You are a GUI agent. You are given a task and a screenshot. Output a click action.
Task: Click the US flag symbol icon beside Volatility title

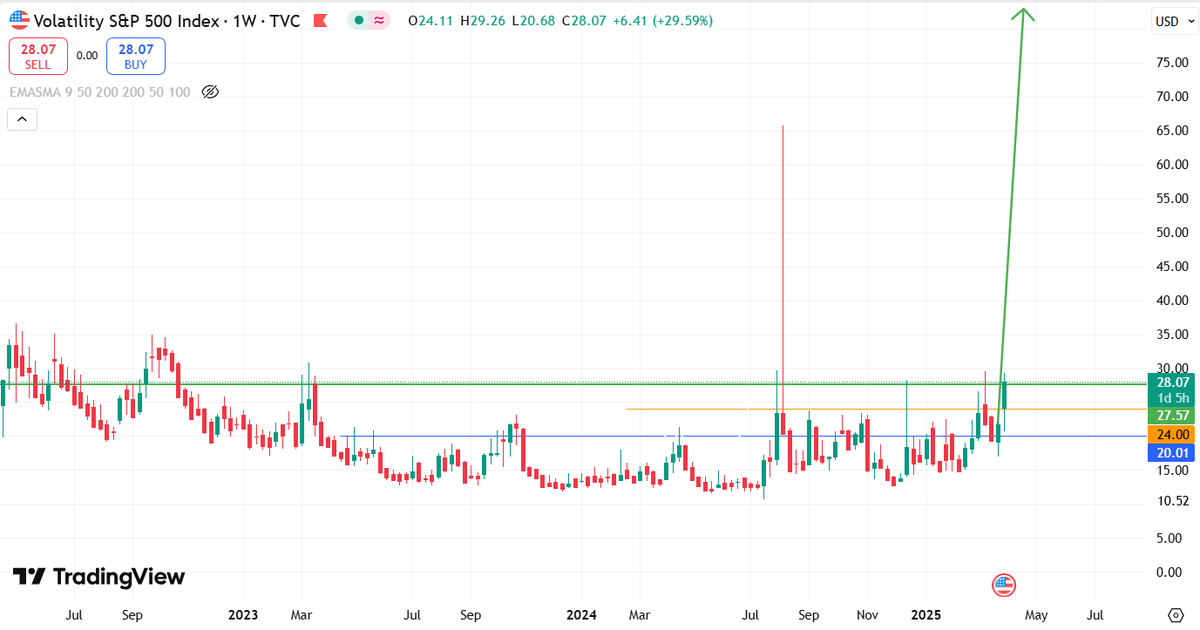tap(20, 20)
